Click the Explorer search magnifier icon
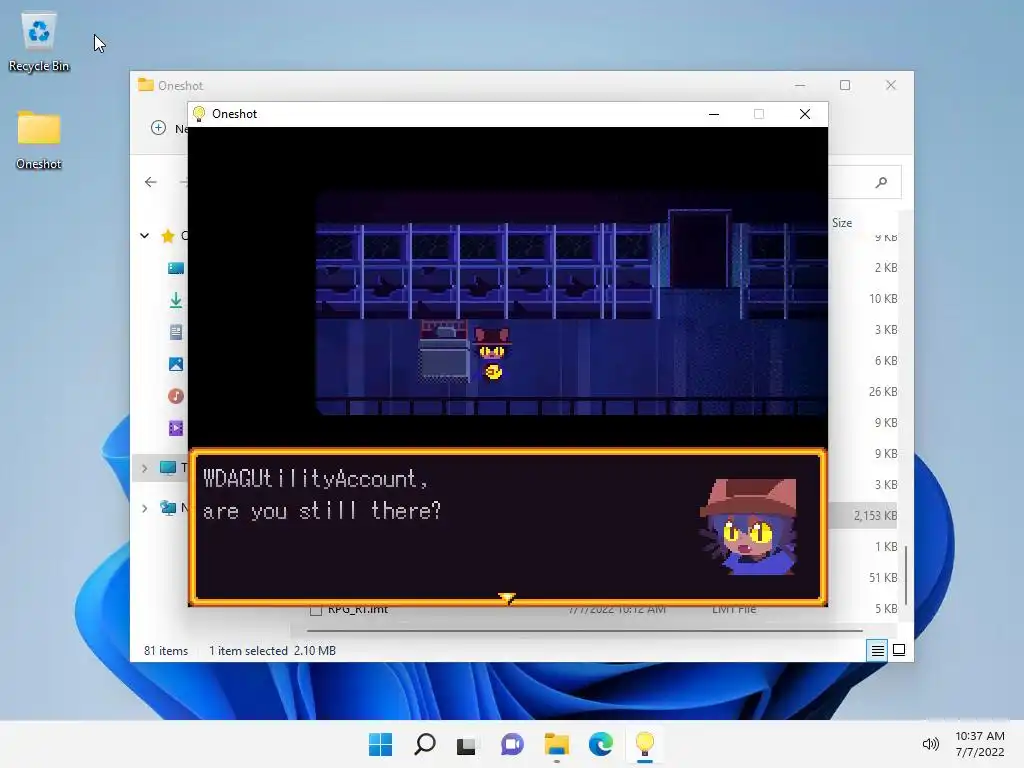Screen dimensions: 1024x768 (882, 182)
